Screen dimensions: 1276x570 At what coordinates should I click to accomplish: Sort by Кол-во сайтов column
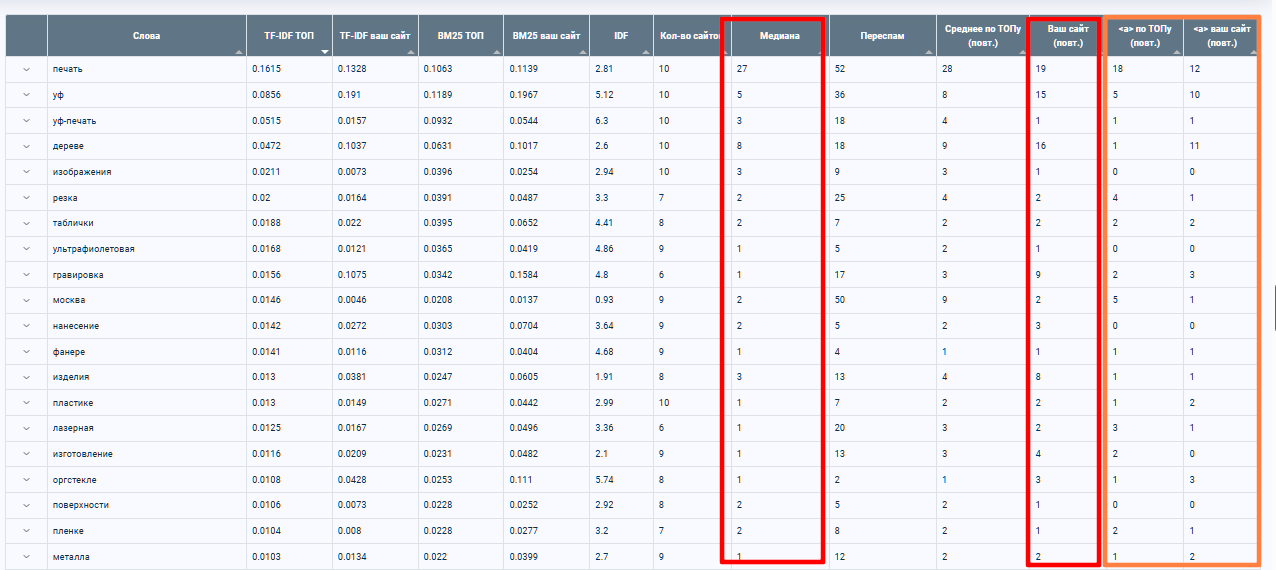(690, 36)
